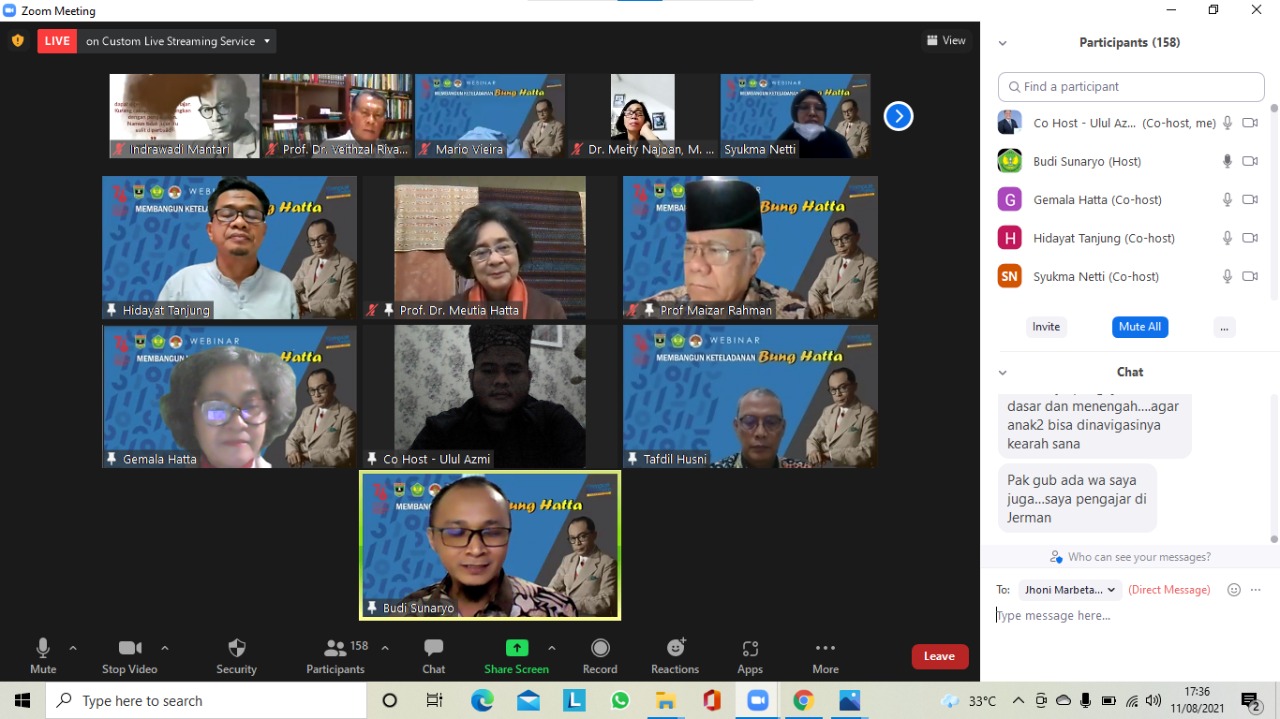
Task: Disable Budi Sunaryo's camera
Action: [x=1252, y=161]
